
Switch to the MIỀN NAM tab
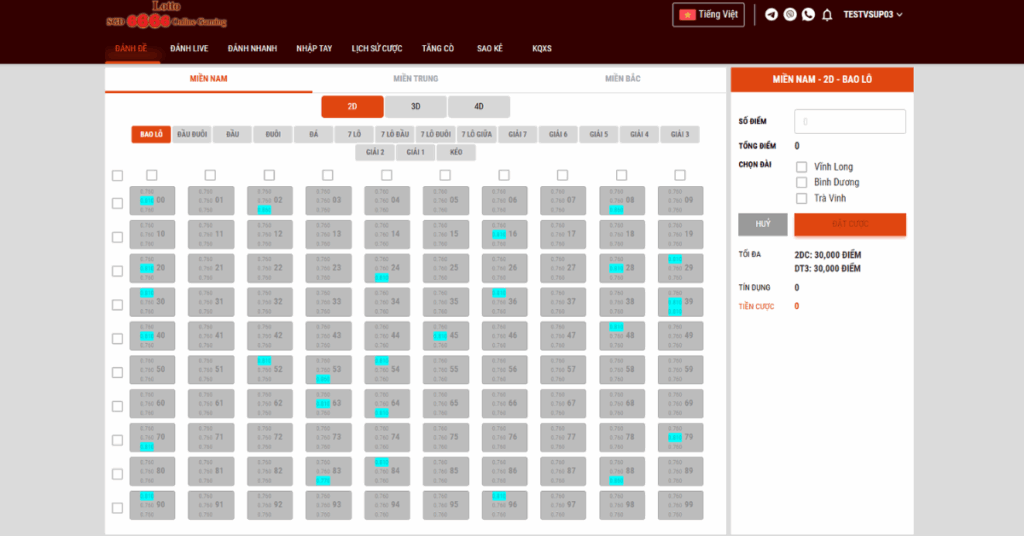(208, 79)
